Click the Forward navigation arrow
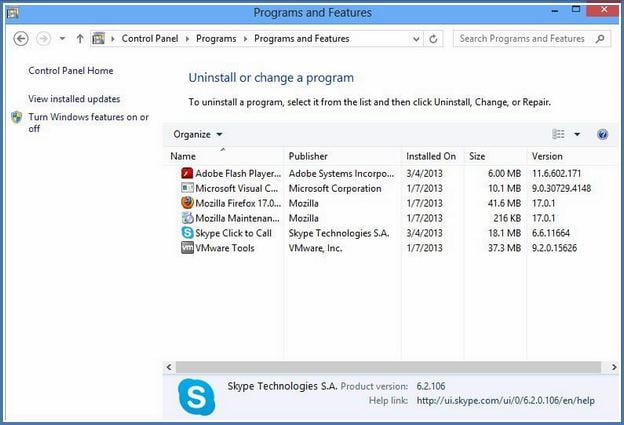624x425 pixels. click(43, 39)
